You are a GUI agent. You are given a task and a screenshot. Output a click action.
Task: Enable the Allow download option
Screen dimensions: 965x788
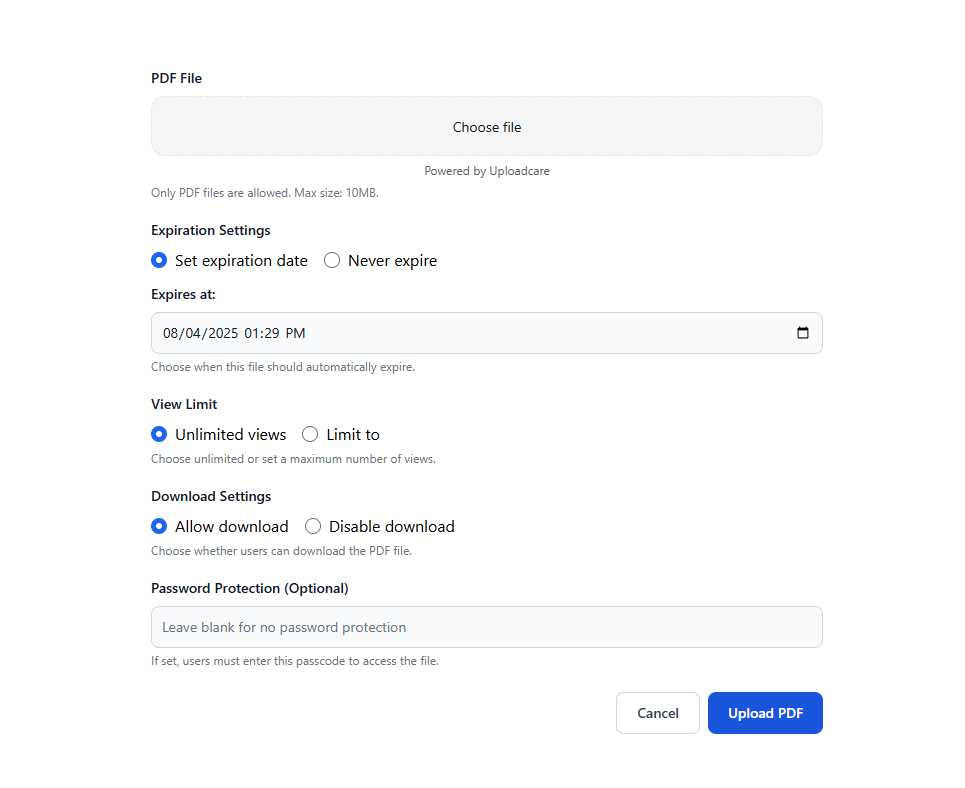point(159,526)
